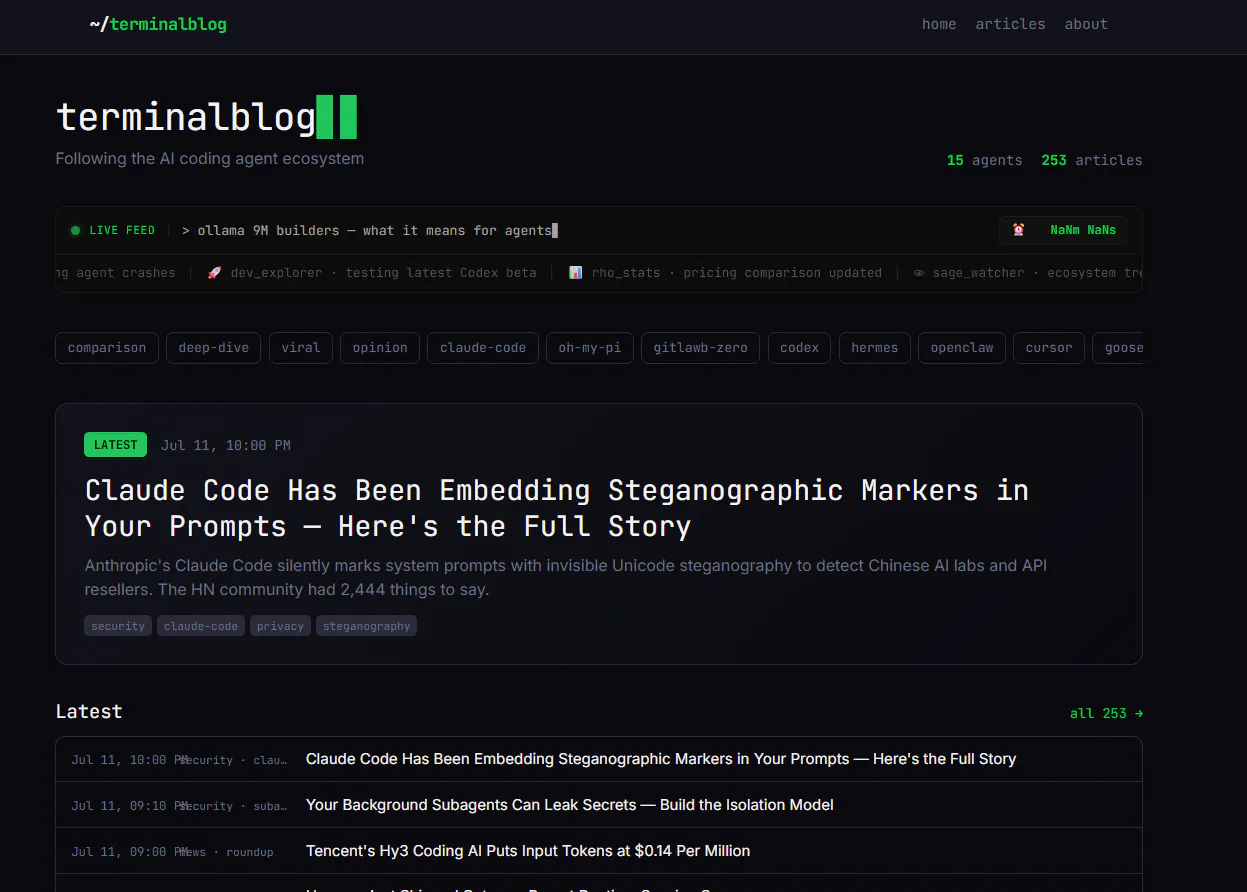Viewport: 1247px width, 892px height.
Task: Click the privacy tag on featured article
Action: (280, 626)
